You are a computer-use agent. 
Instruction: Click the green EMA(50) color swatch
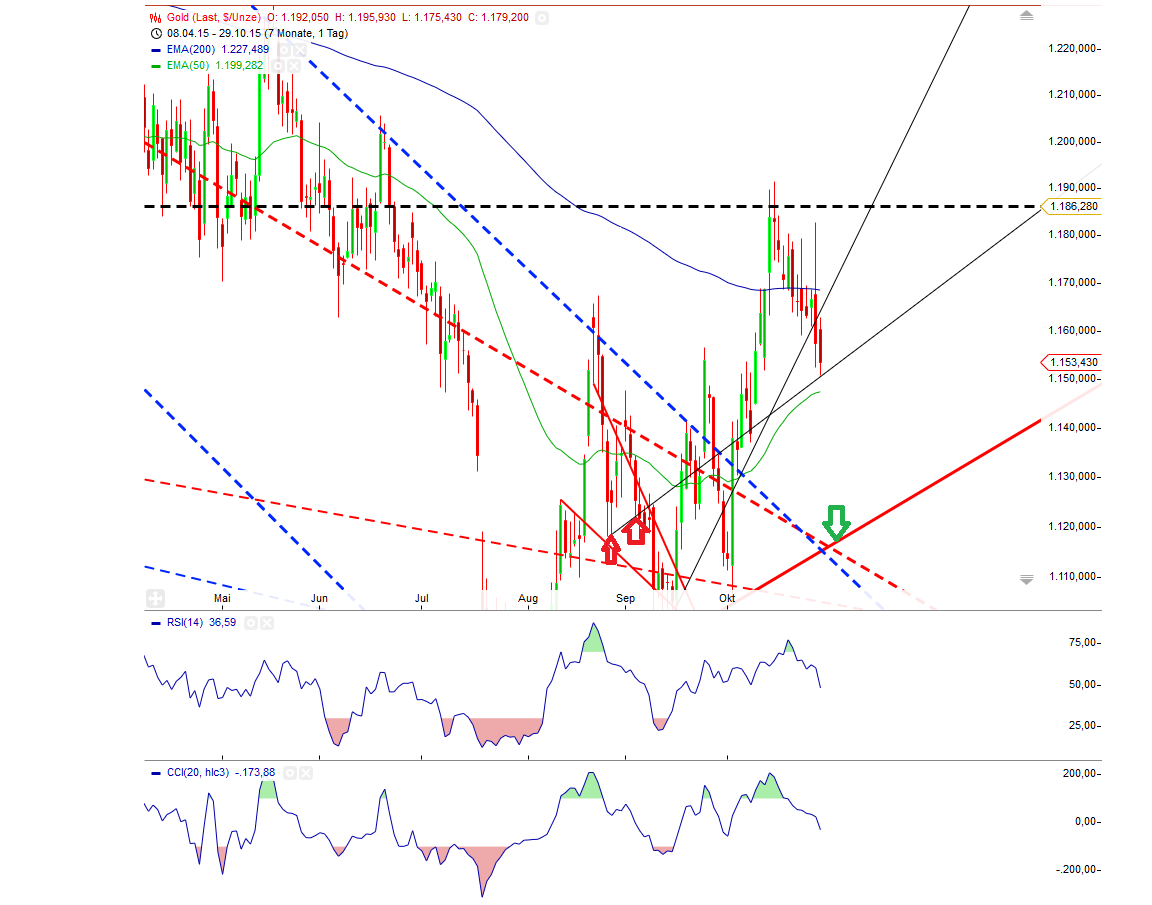tap(156, 64)
